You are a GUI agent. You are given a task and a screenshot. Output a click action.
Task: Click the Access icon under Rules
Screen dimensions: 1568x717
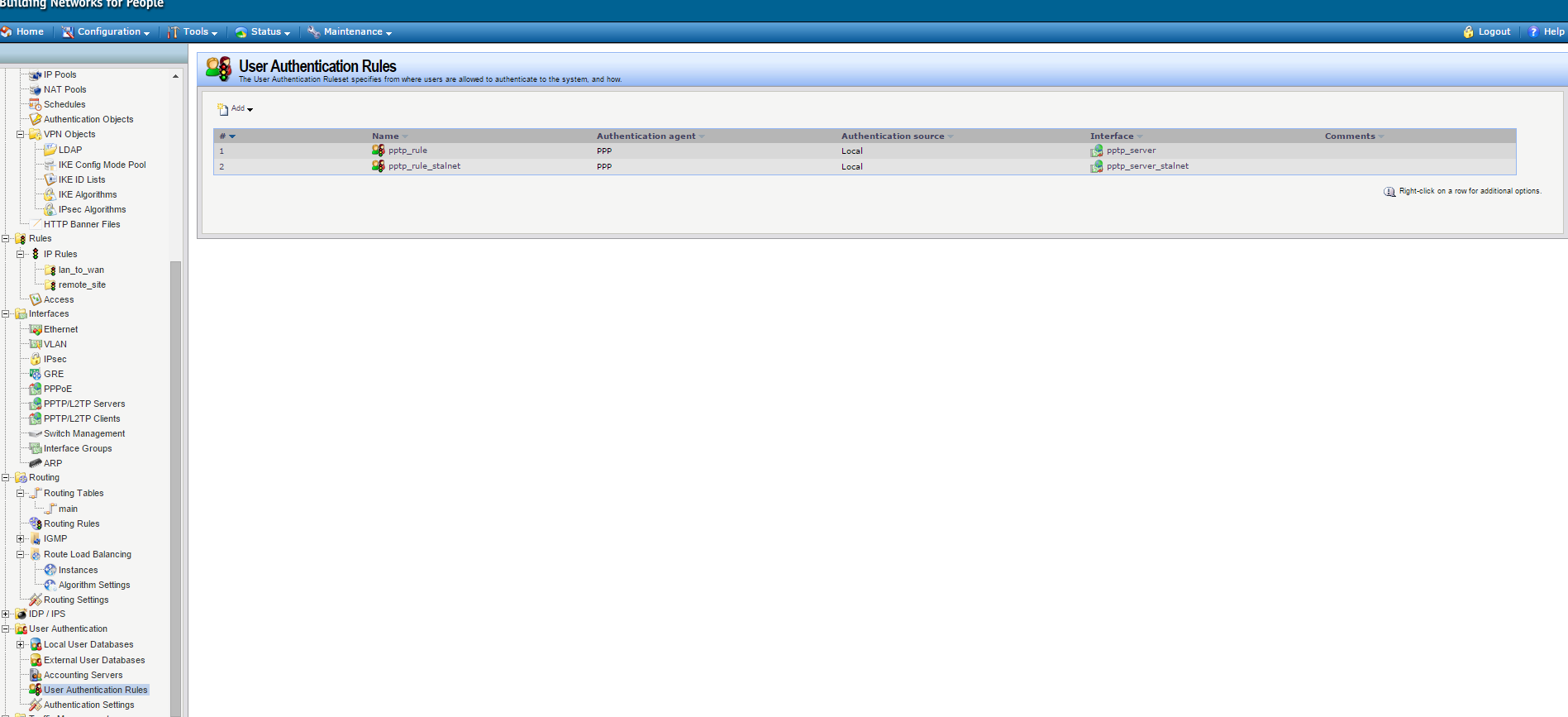36,299
